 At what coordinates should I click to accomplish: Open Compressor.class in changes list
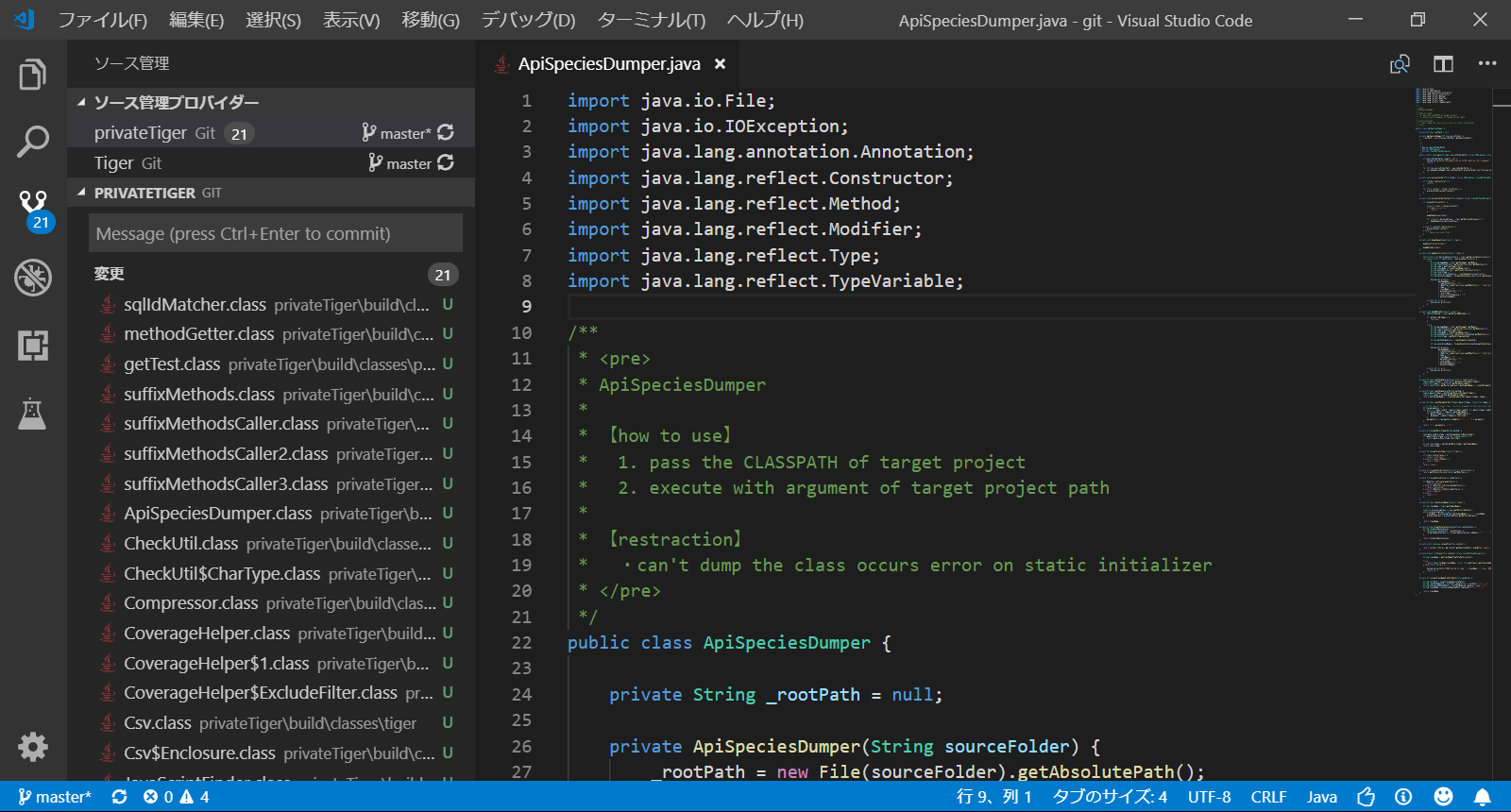pyautogui.click(x=271, y=603)
